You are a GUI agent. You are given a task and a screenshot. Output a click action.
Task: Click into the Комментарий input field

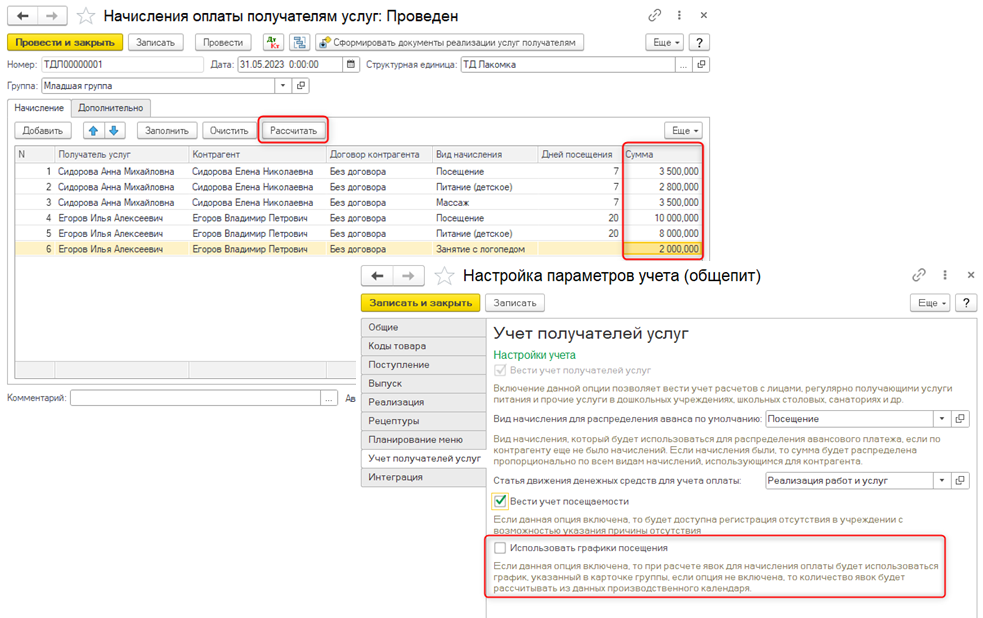[195, 398]
